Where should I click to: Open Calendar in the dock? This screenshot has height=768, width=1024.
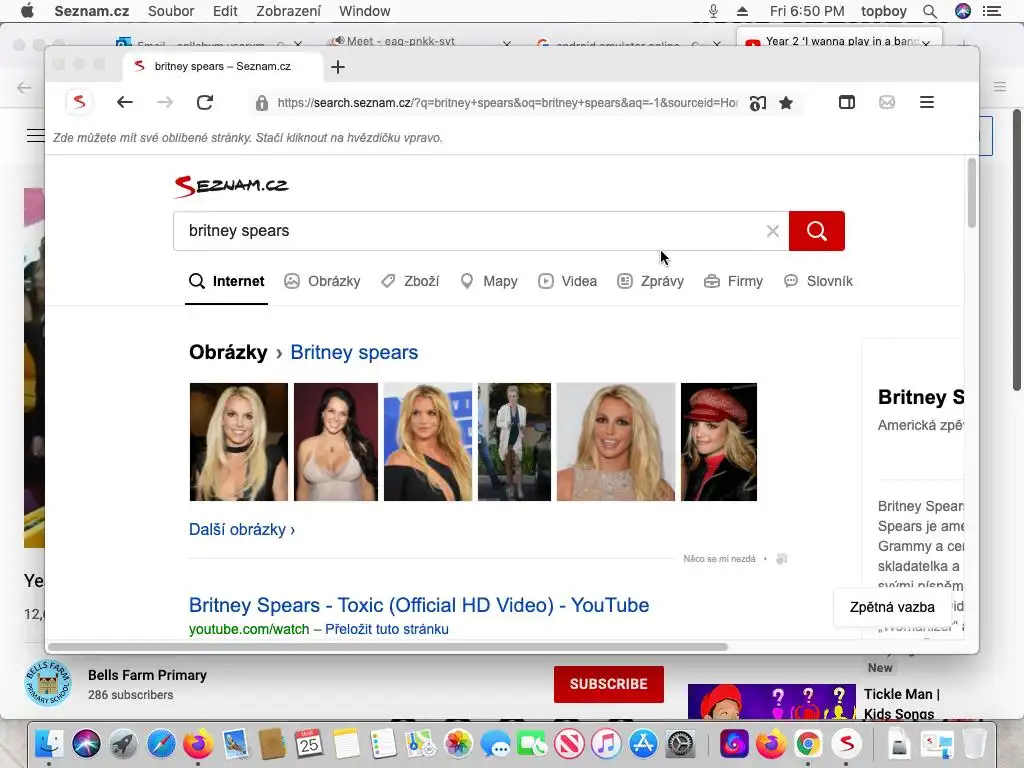click(309, 744)
